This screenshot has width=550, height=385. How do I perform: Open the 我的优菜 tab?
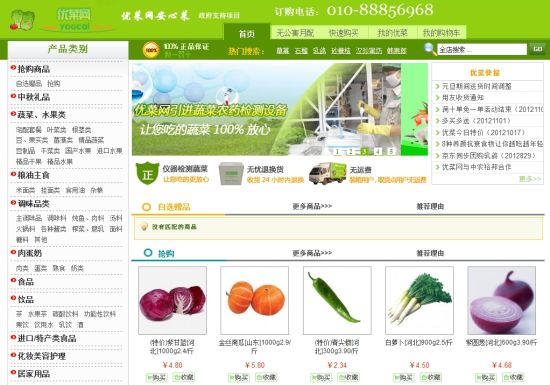(x=393, y=33)
